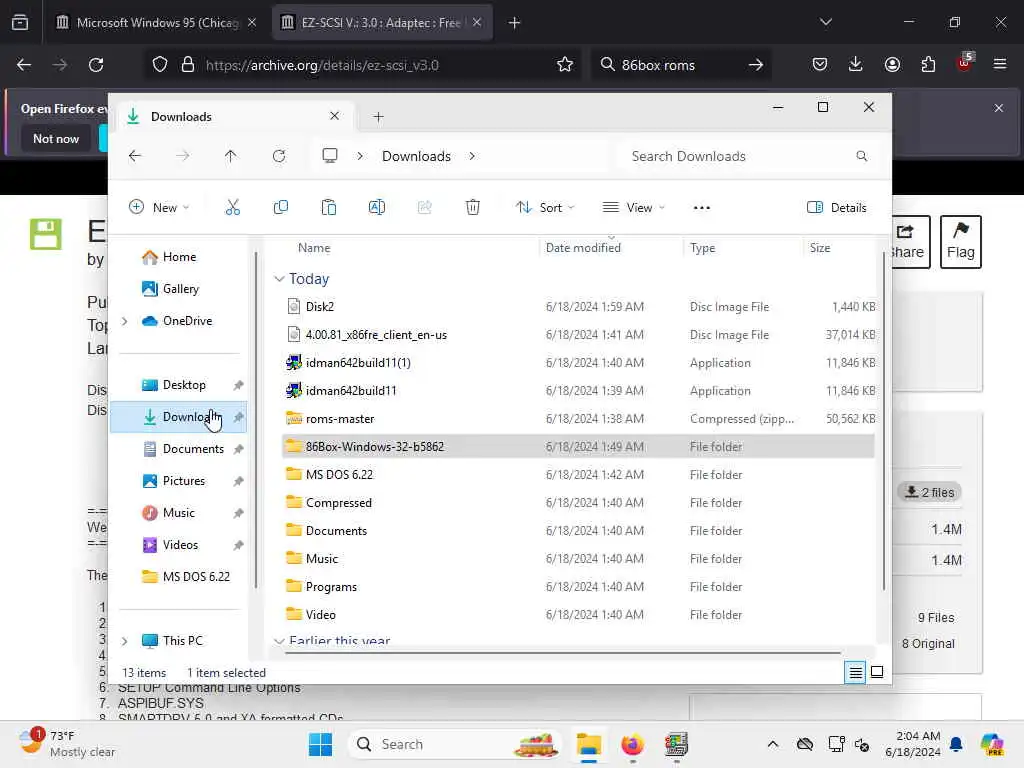
Task: Open the New dropdown menu
Action: click(159, 208)
